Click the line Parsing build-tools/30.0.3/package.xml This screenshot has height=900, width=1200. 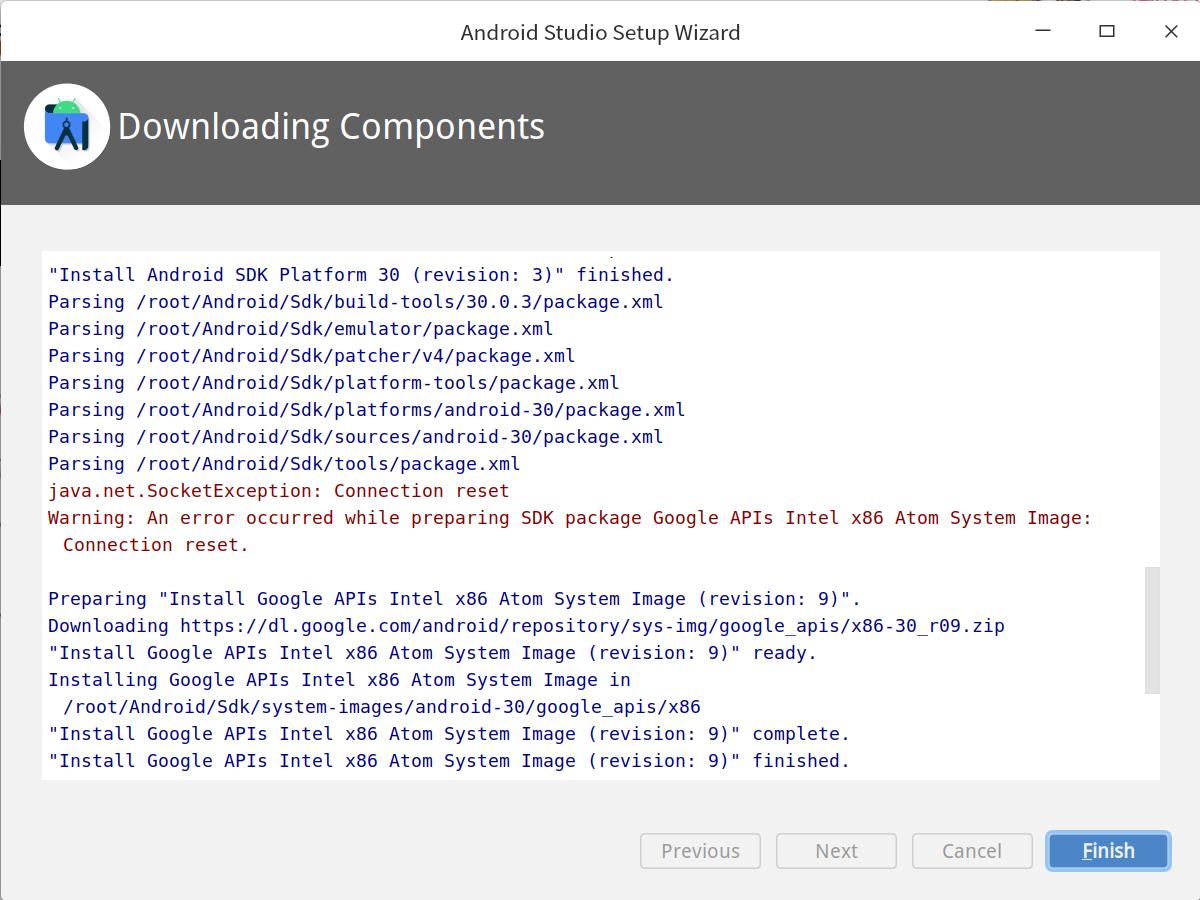[x=356, y=302]
